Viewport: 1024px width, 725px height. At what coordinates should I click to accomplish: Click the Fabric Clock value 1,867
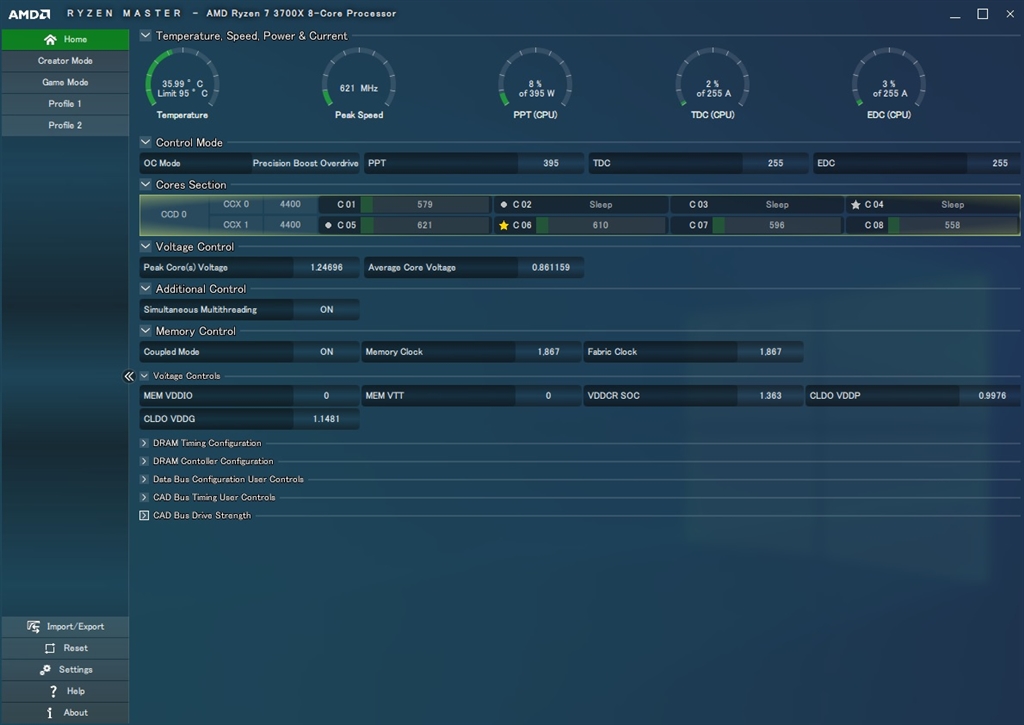[x=771, y=351]
